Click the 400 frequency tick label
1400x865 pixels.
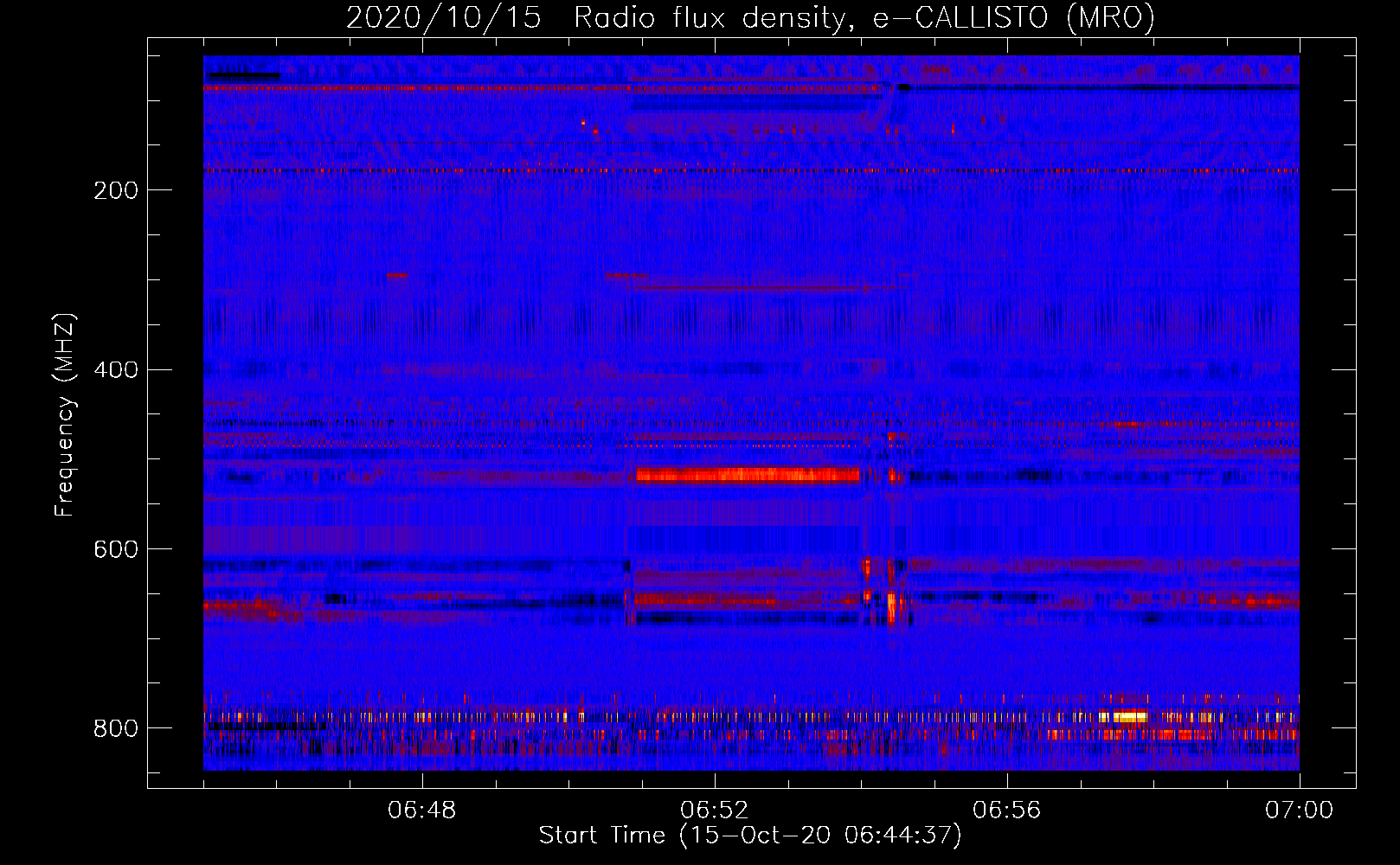[116, 370]
